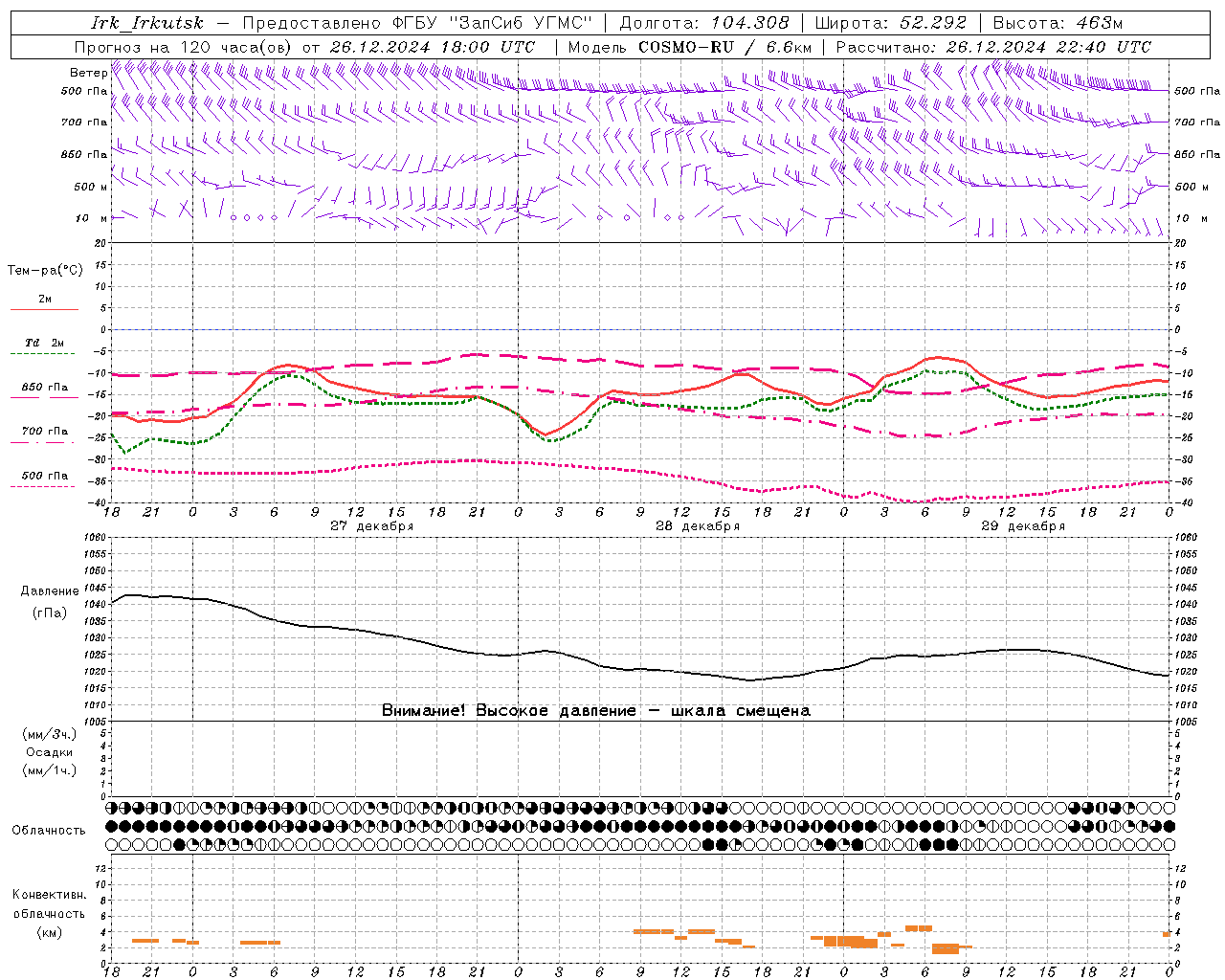This screenshot has width=1225, height=980.
Task: Click the '(км)' unit label
Action: point(50,932)
